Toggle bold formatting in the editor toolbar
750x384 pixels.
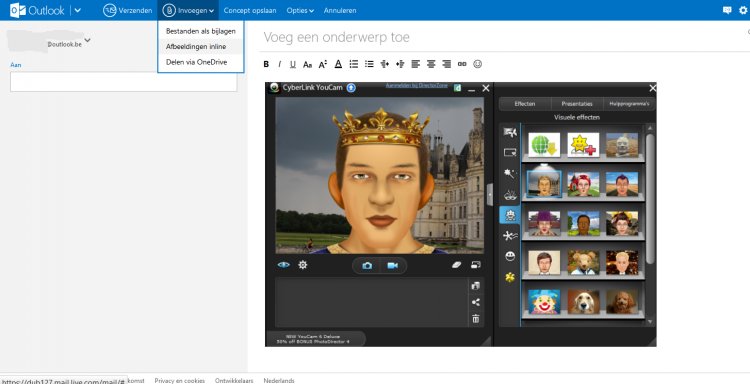tap(266, 64)
